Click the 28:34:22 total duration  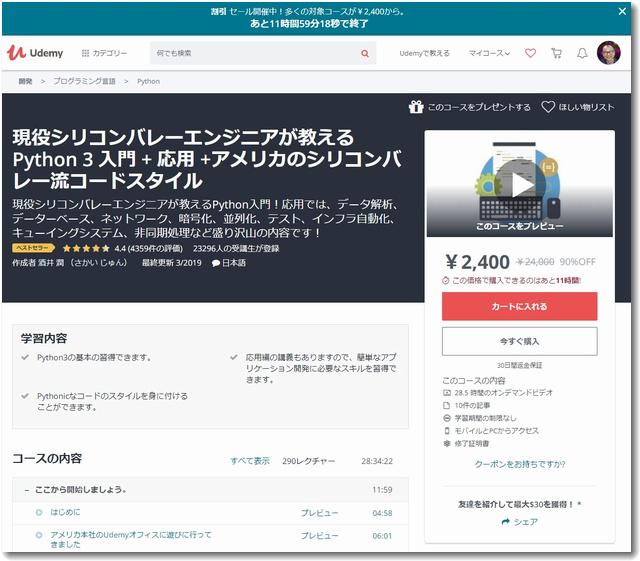click(x=377, y=461)
